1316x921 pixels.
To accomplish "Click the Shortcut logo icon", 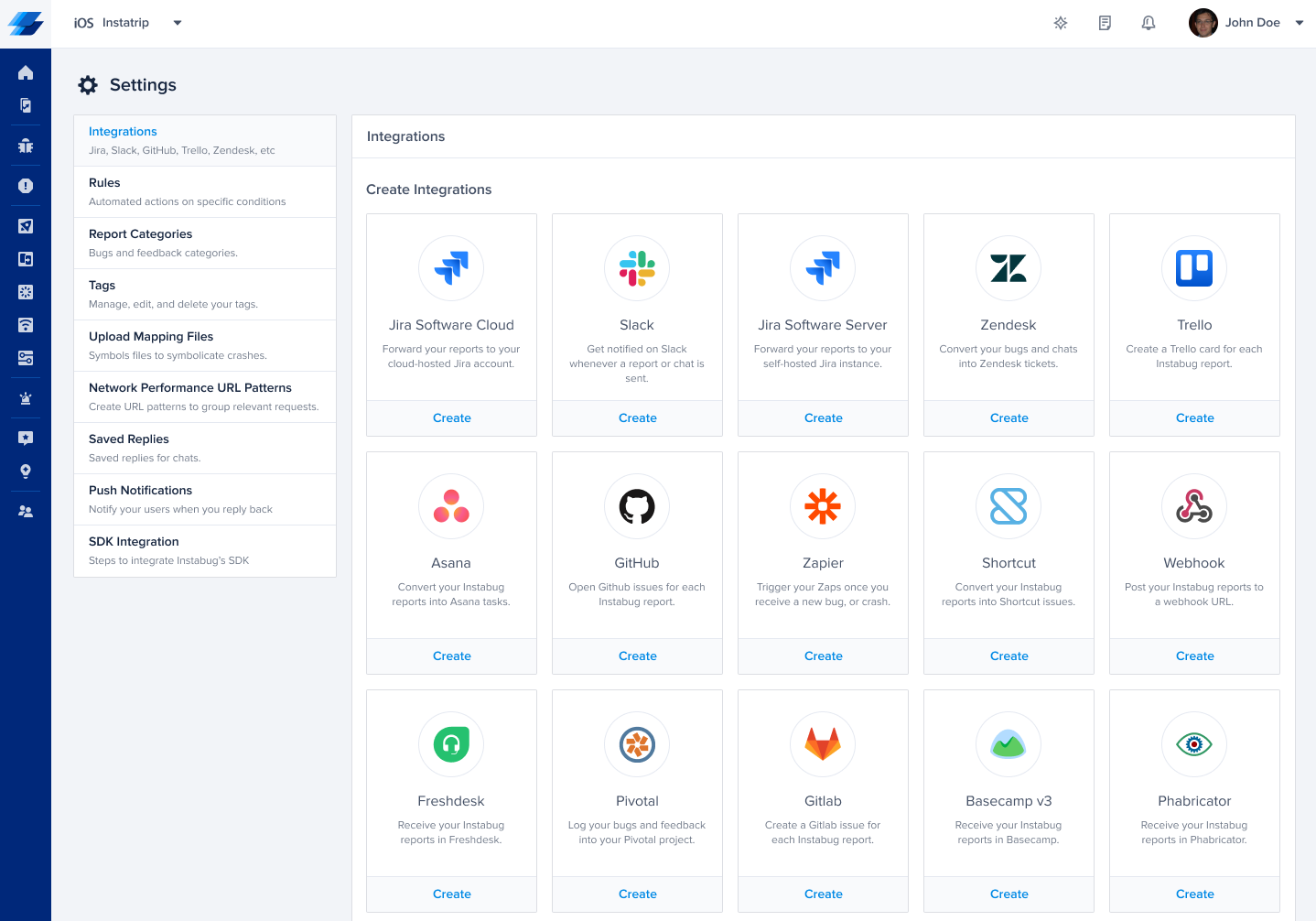I will (1009, 506).
